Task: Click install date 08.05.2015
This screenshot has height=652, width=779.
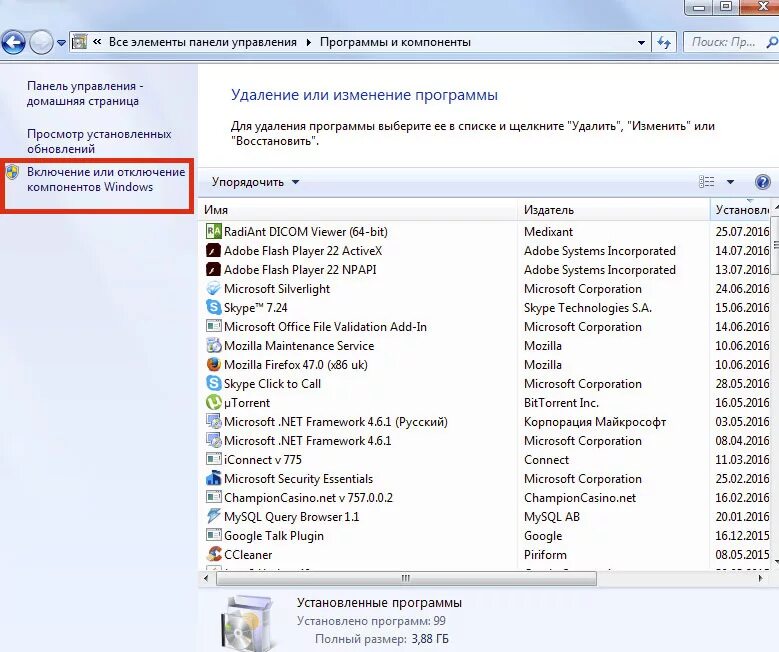Action: coord(742,555)
